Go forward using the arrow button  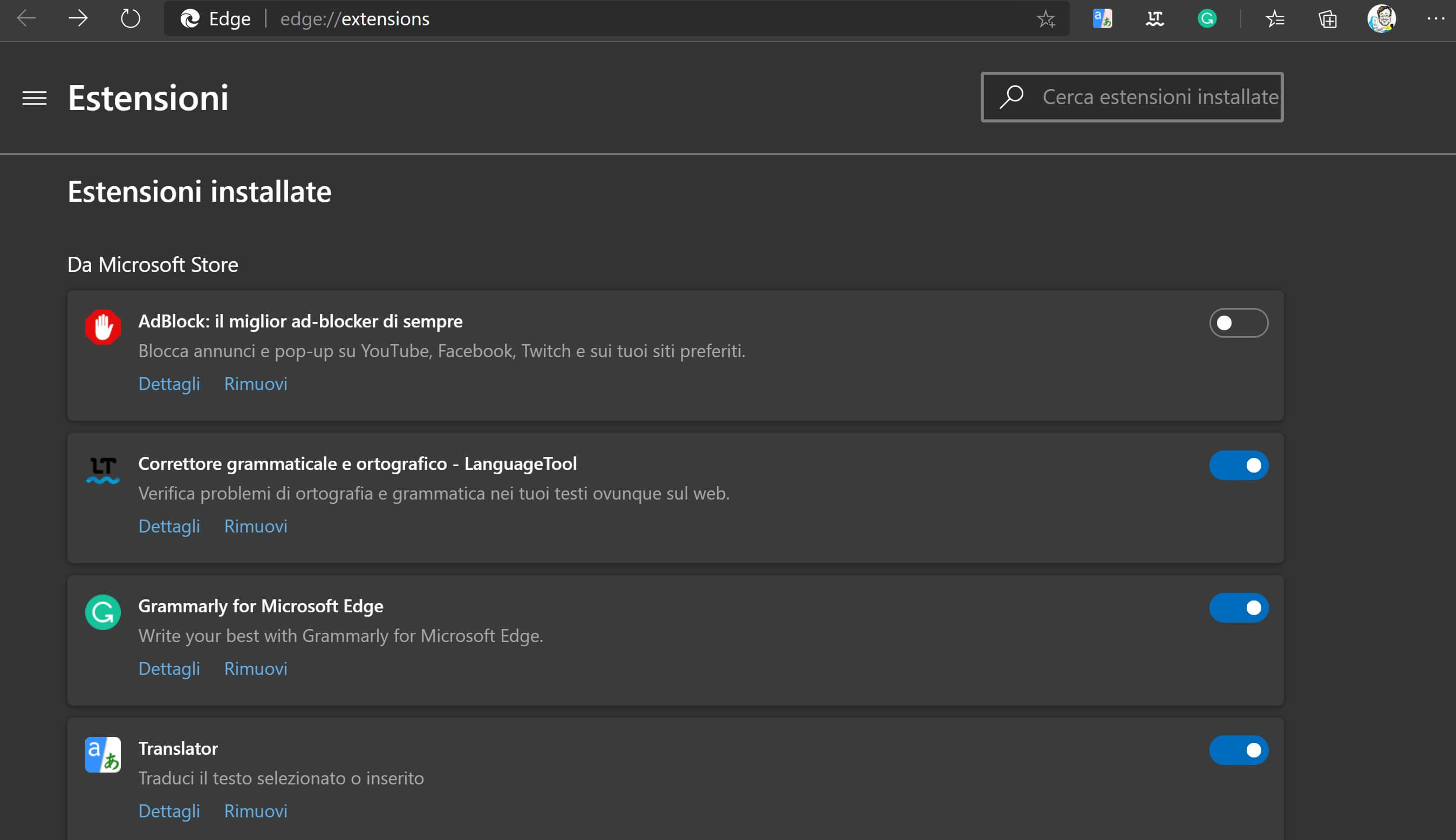78,19
